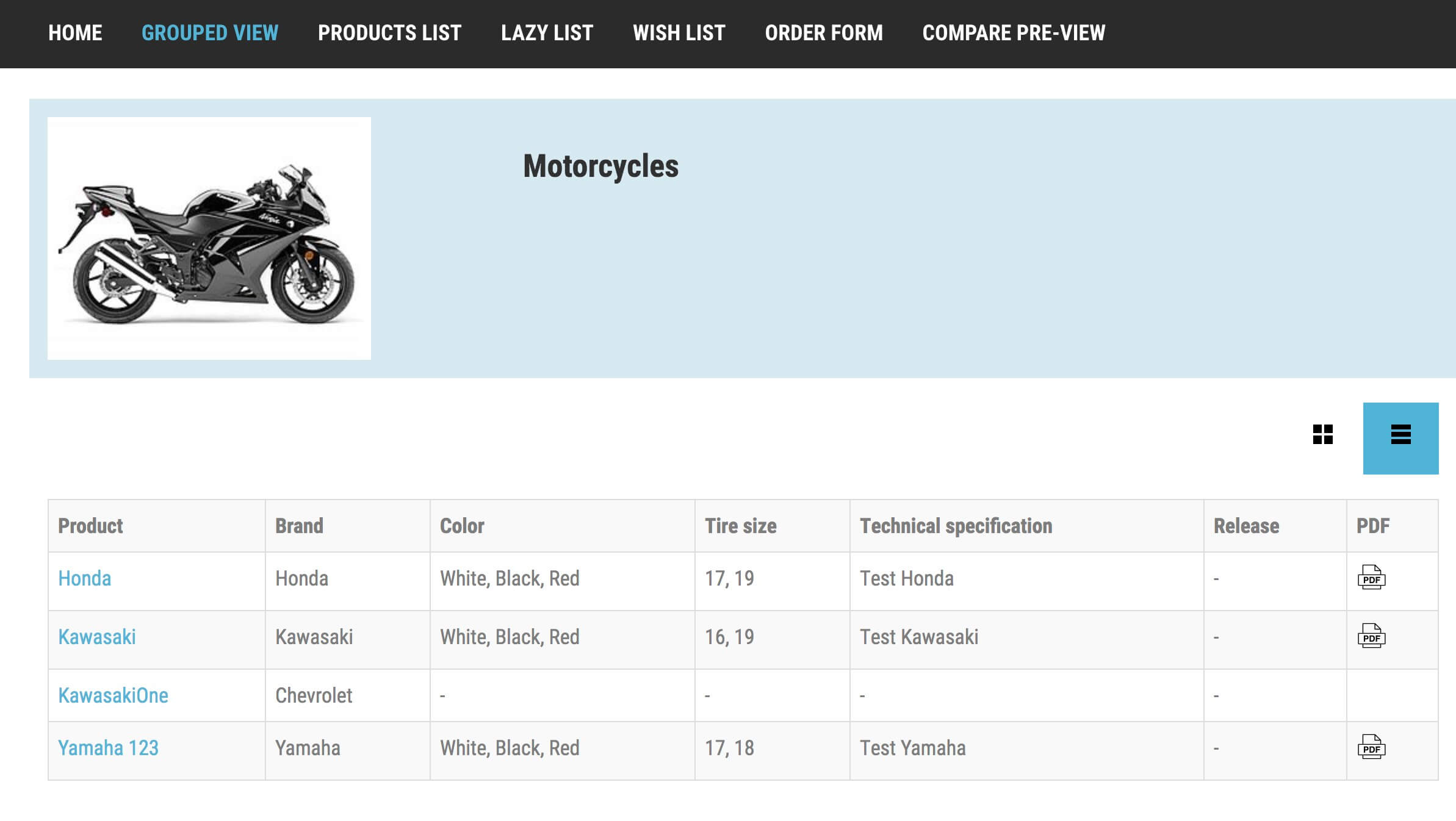
Task: Select the Kawasaki brand cell
Action: pos(348,640)
